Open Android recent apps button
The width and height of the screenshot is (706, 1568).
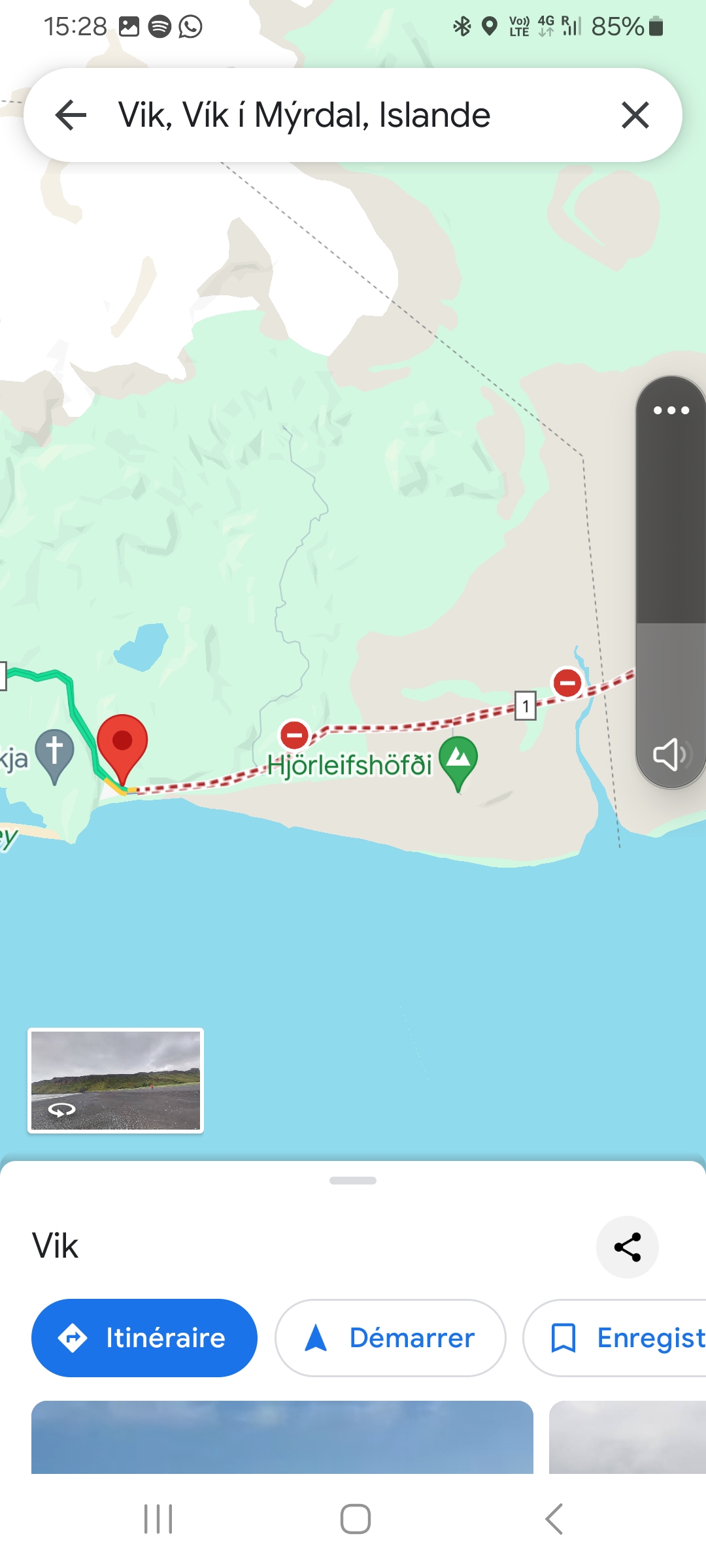click(158, 1519)
